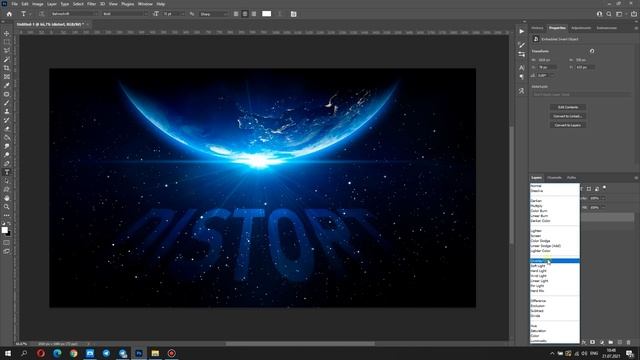Click the Home icon in the options bar
Screen dimensions: 640x360
9,14
